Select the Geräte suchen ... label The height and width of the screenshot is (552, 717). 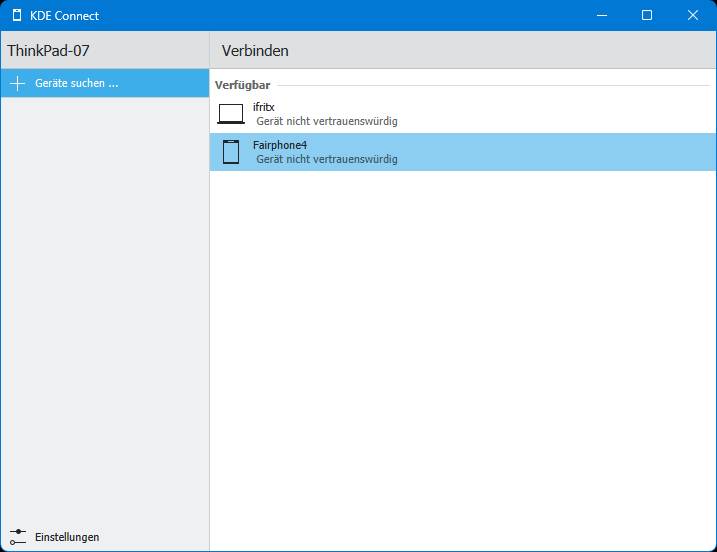click(x=77, y=83)
